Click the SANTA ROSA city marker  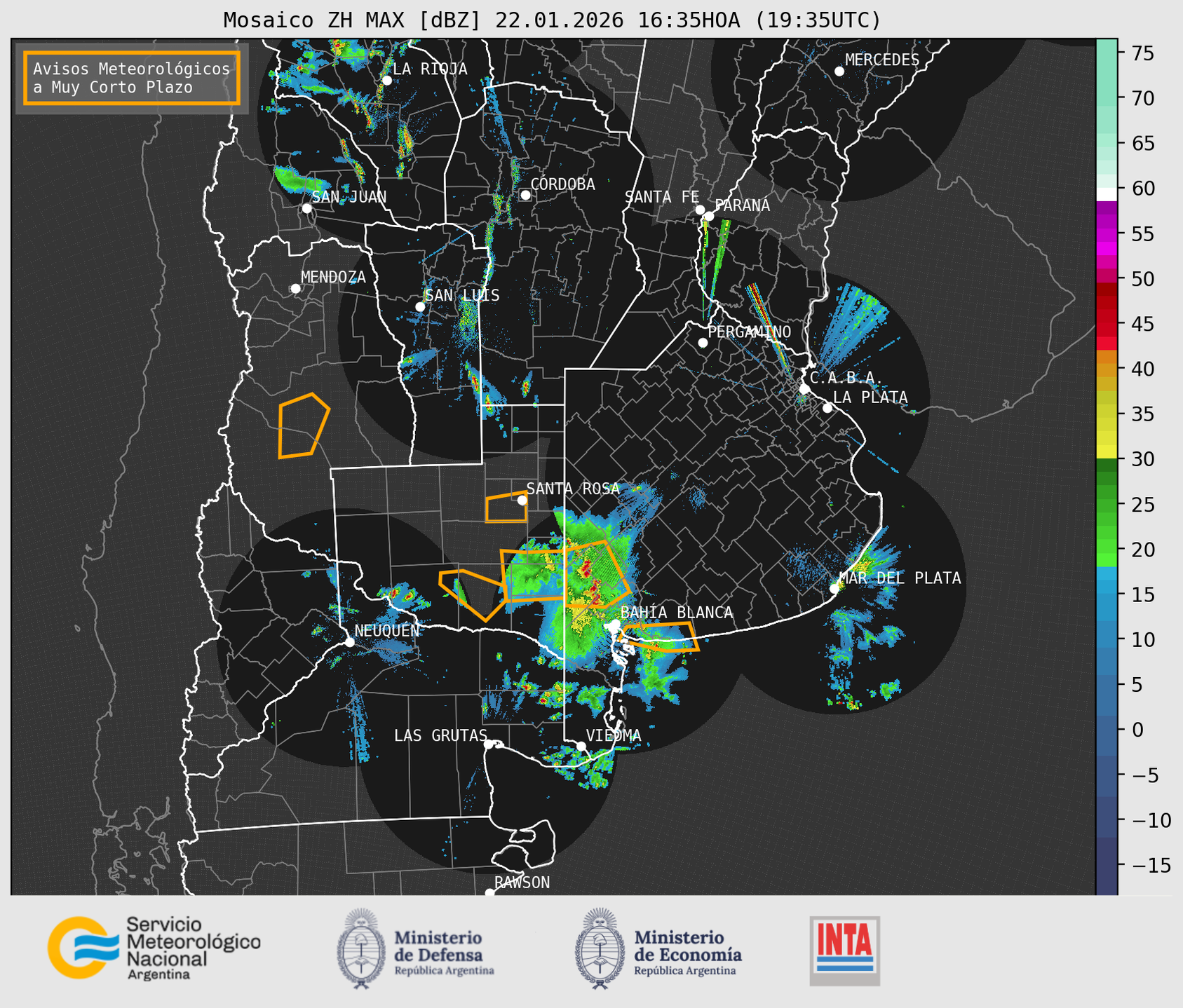(522, 500)
